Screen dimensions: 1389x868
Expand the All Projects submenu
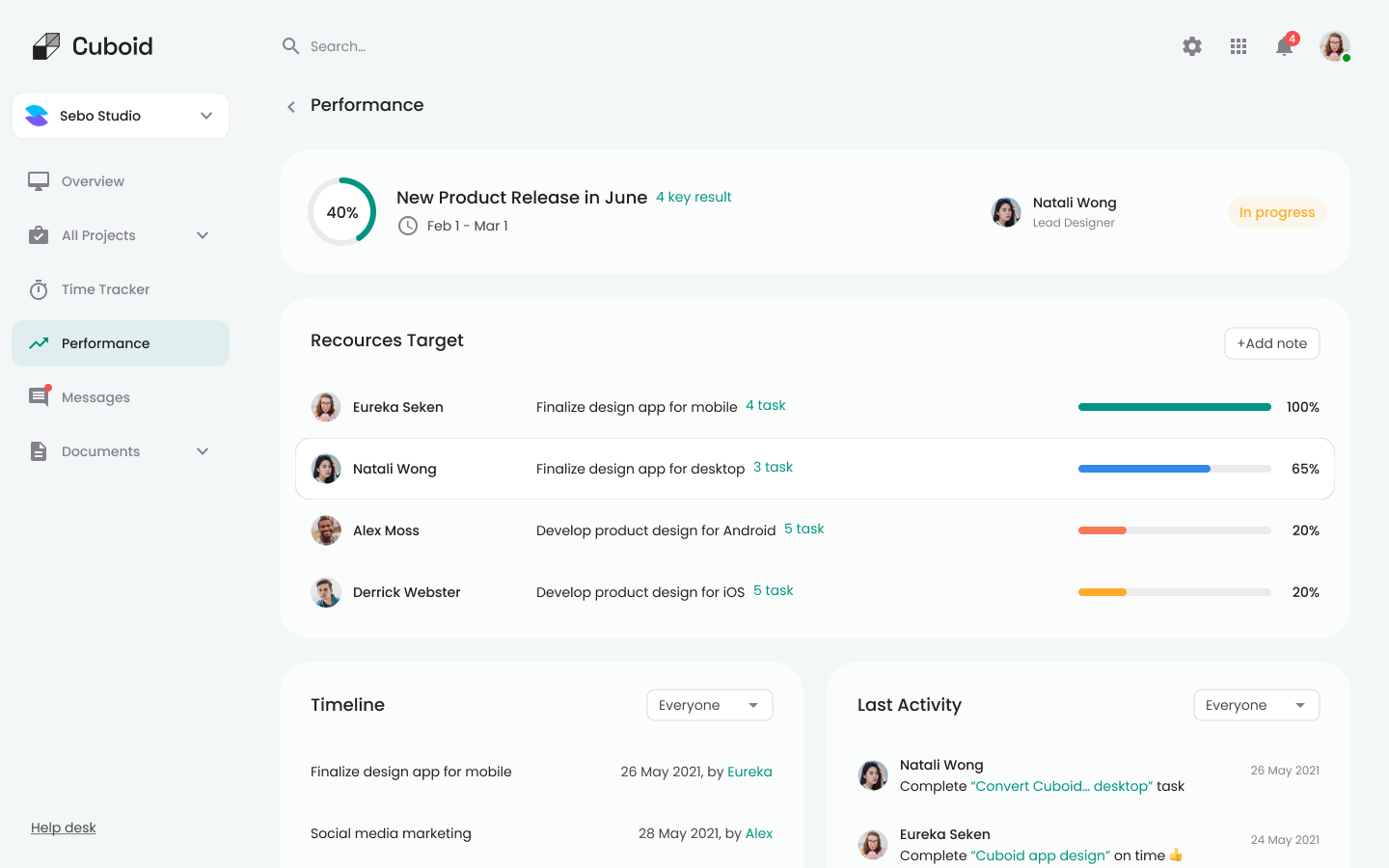[x=203, y=235]
